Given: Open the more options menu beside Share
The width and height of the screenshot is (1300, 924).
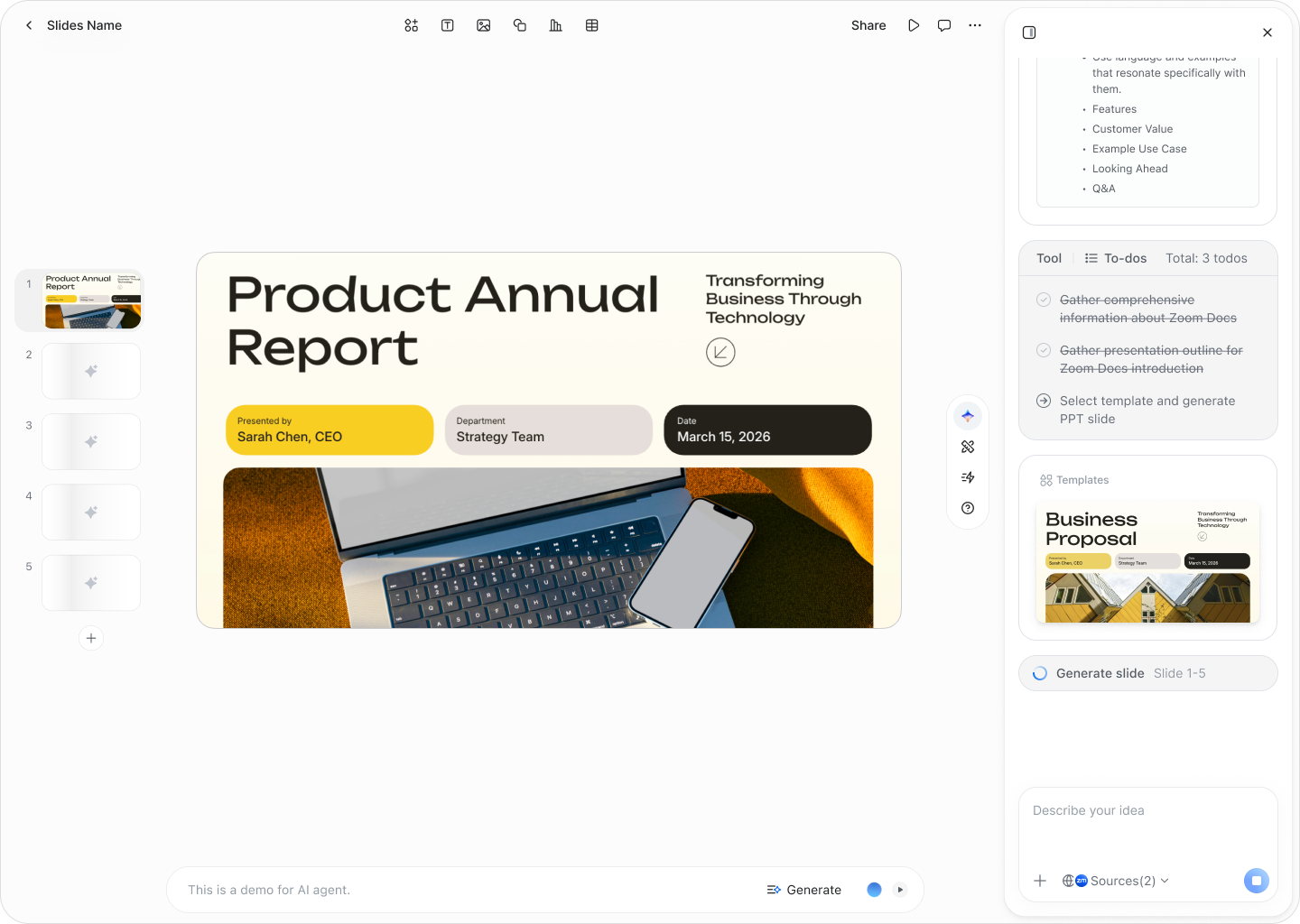Looking at the screenshot, I should 975,25.
